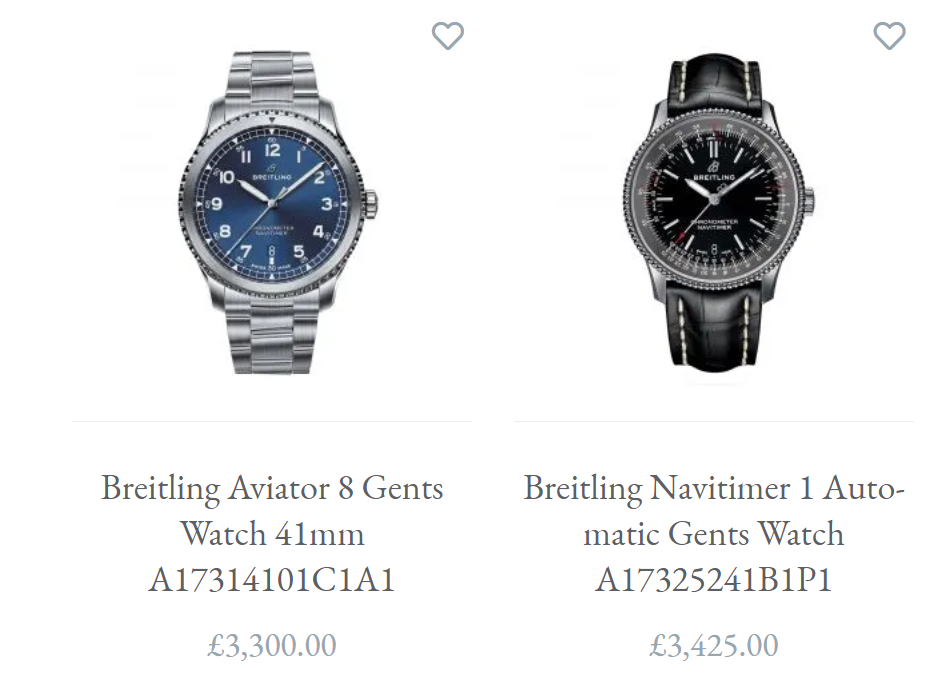938x675 pixels.
Task: Select the £3,425.00 price
Action: coord(714,645)
